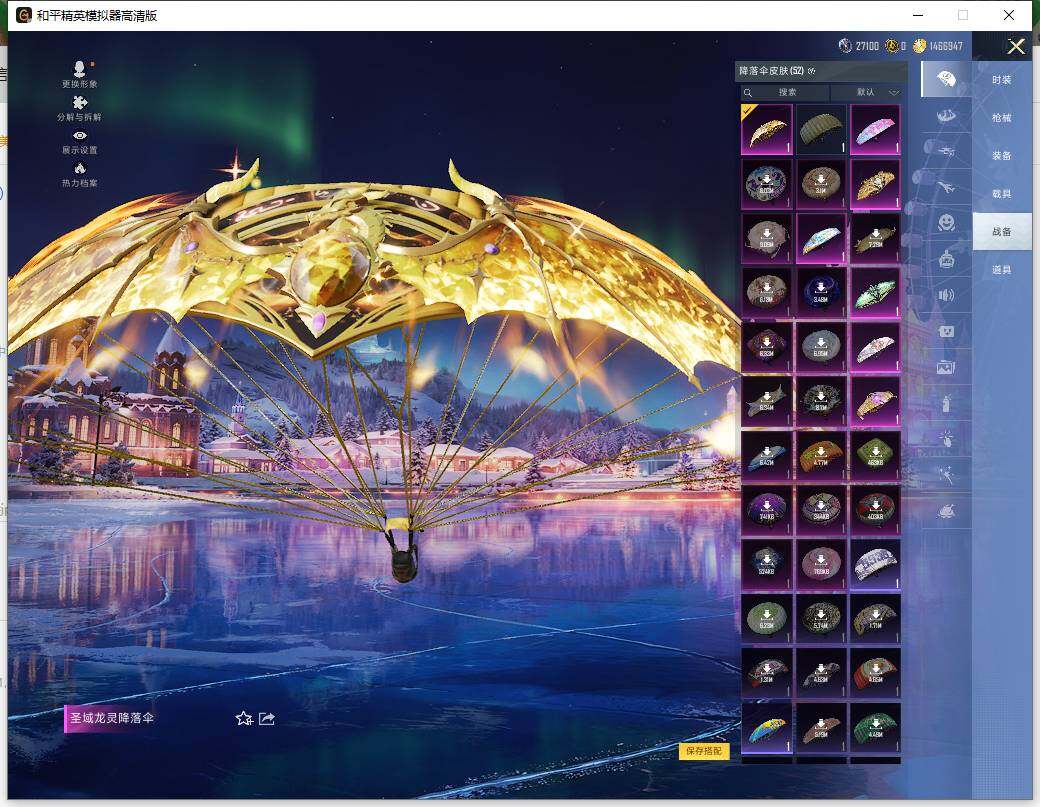Select the highlighted 战备 tab
The image size is (1040, 807).
(1002, 231)
